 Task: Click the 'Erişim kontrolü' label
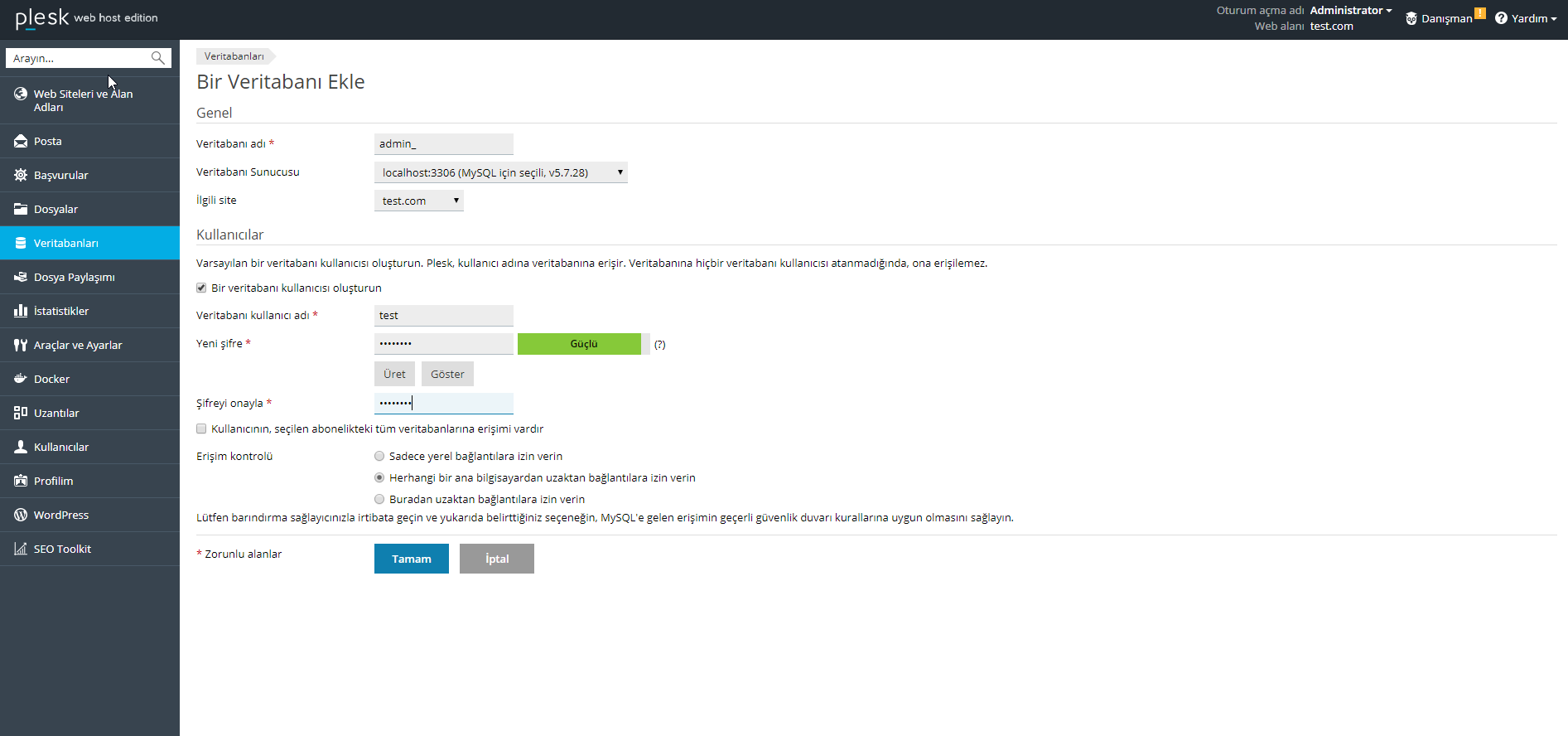point(234,456)
